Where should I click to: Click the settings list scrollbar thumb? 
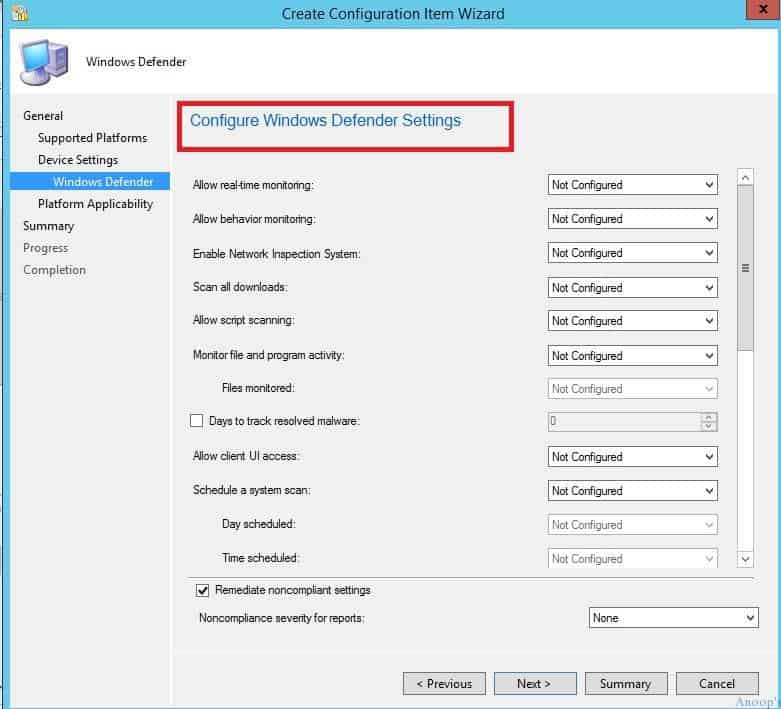coord(745,268)
